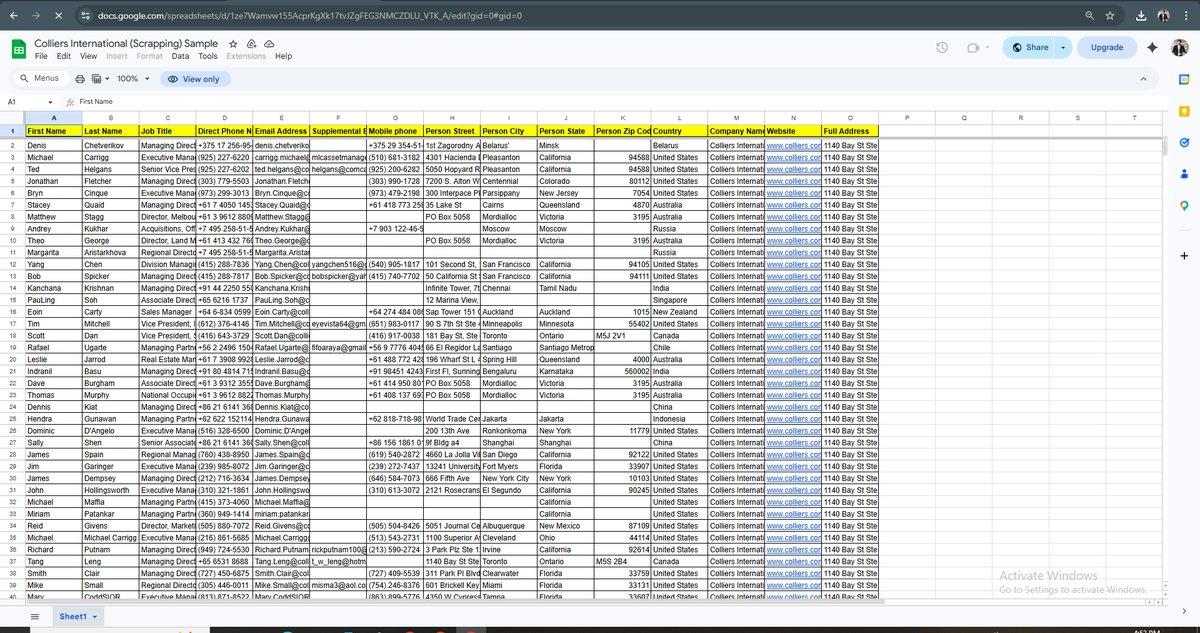Open the Google Sheets home icon
Viewport: 1200px width, 633px height.
(19, 49)
